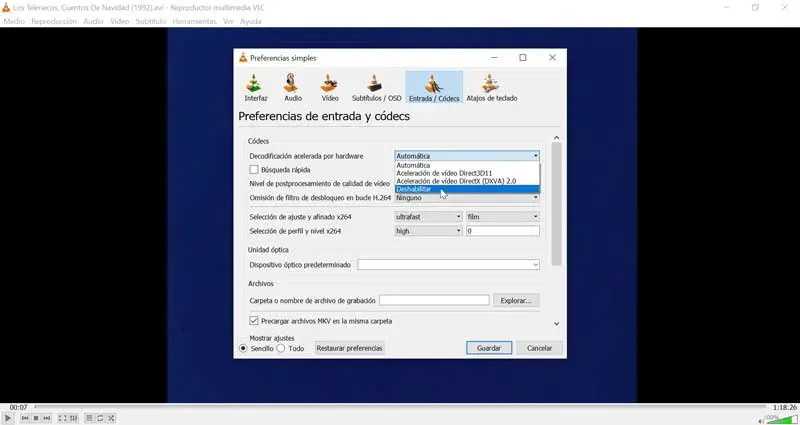
Task: Open the Ver menu
Action: point(228,21)
